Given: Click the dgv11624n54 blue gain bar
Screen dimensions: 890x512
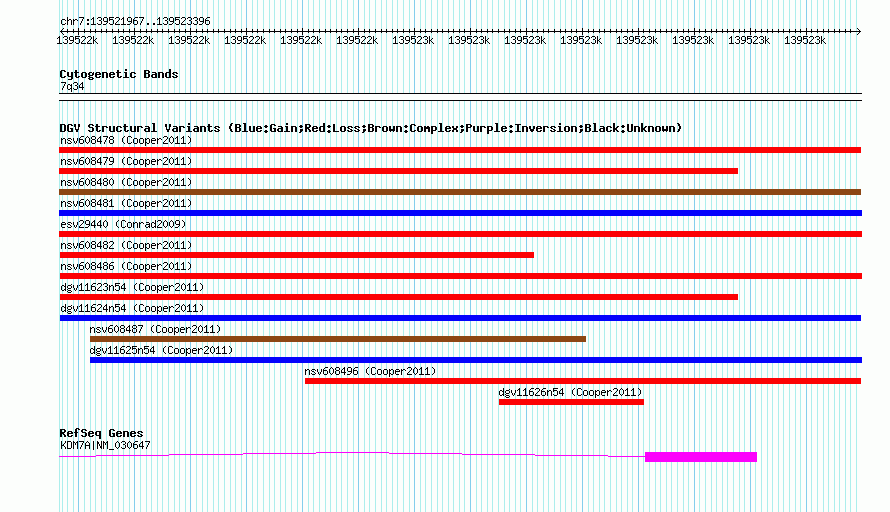Looking at the screenshot, I should click(460, 318).
